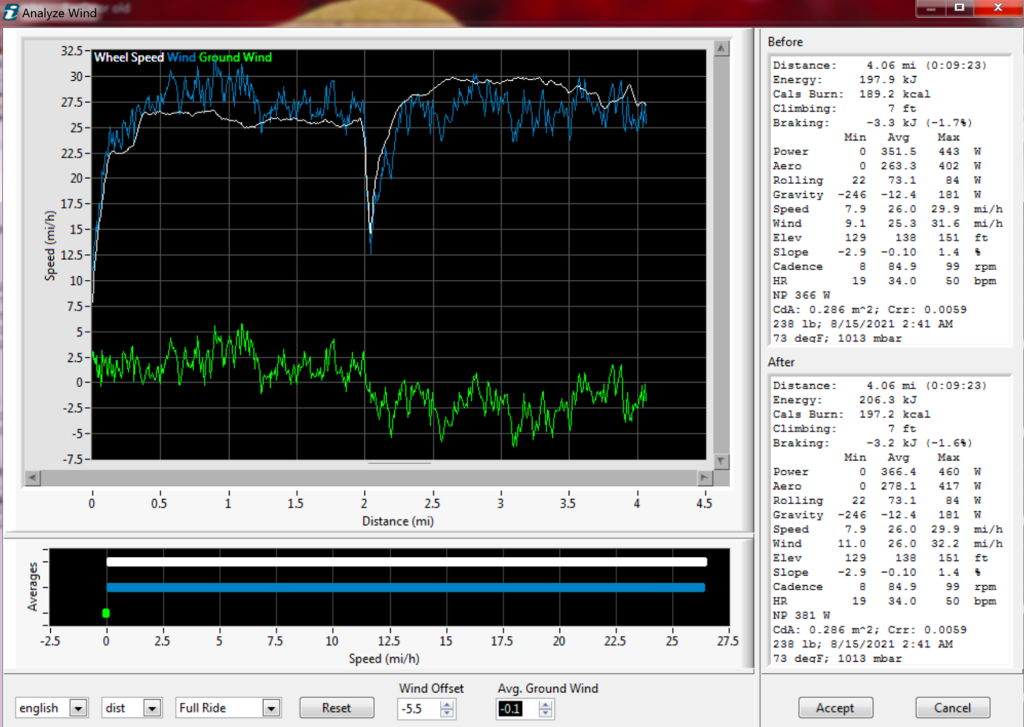Click the NP 381 W line in After

click(x=801, y=615)
